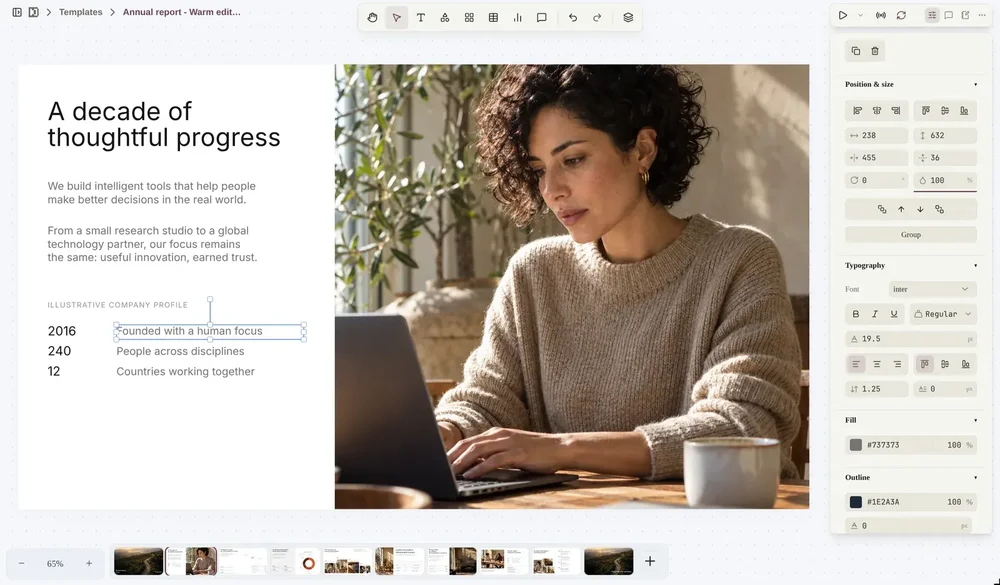Set vertical text alignment to middle
The image size is (1000, 585).
click(945, 364)
